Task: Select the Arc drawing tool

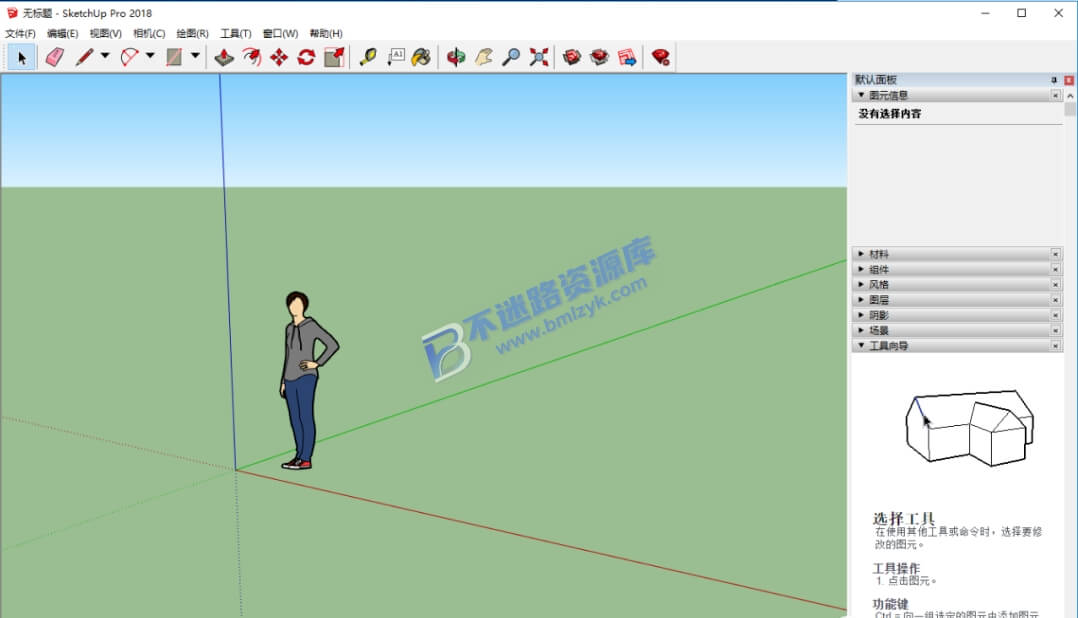Action: [x=129, y=57]
